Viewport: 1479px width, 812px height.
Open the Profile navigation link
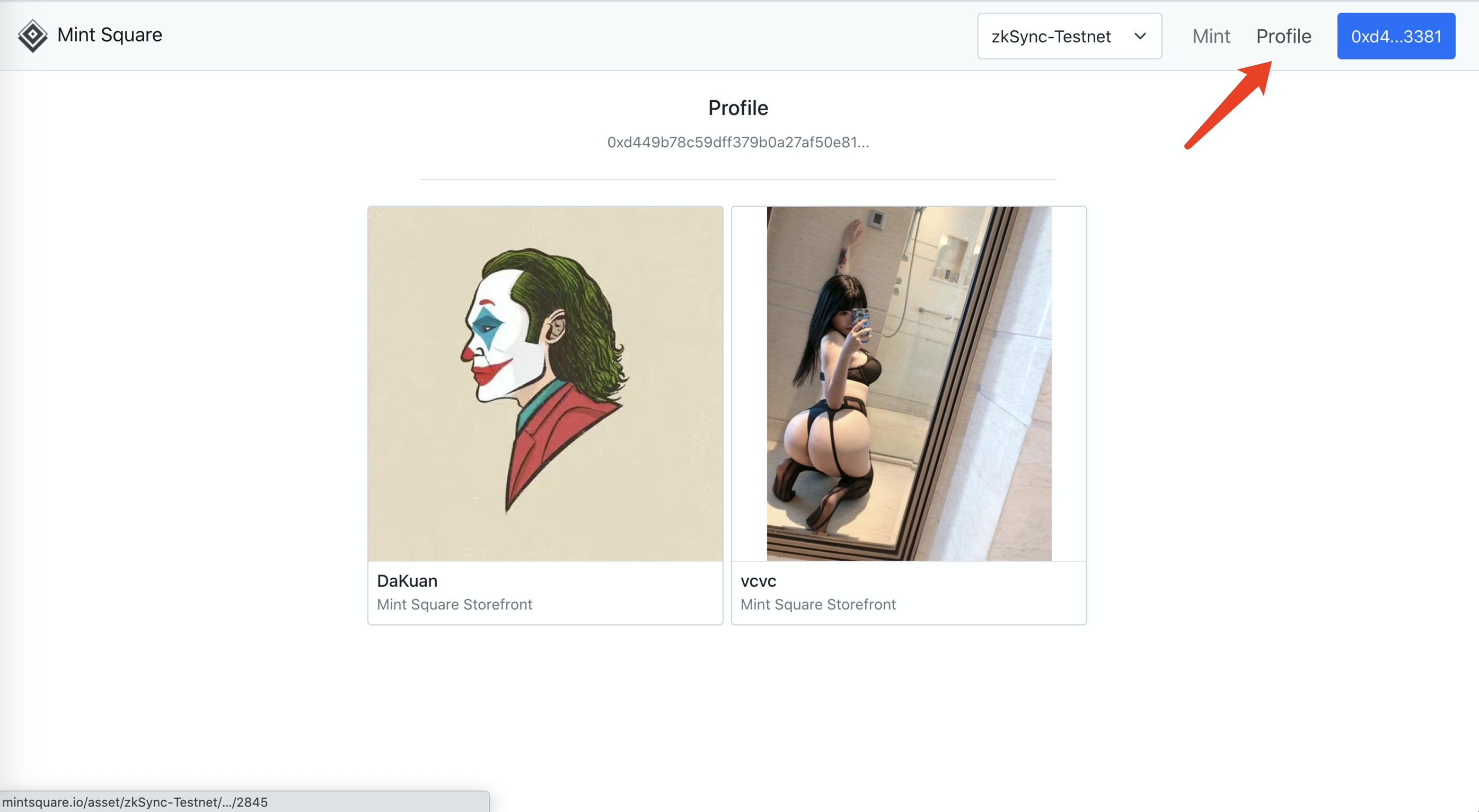pos(1283,36)
